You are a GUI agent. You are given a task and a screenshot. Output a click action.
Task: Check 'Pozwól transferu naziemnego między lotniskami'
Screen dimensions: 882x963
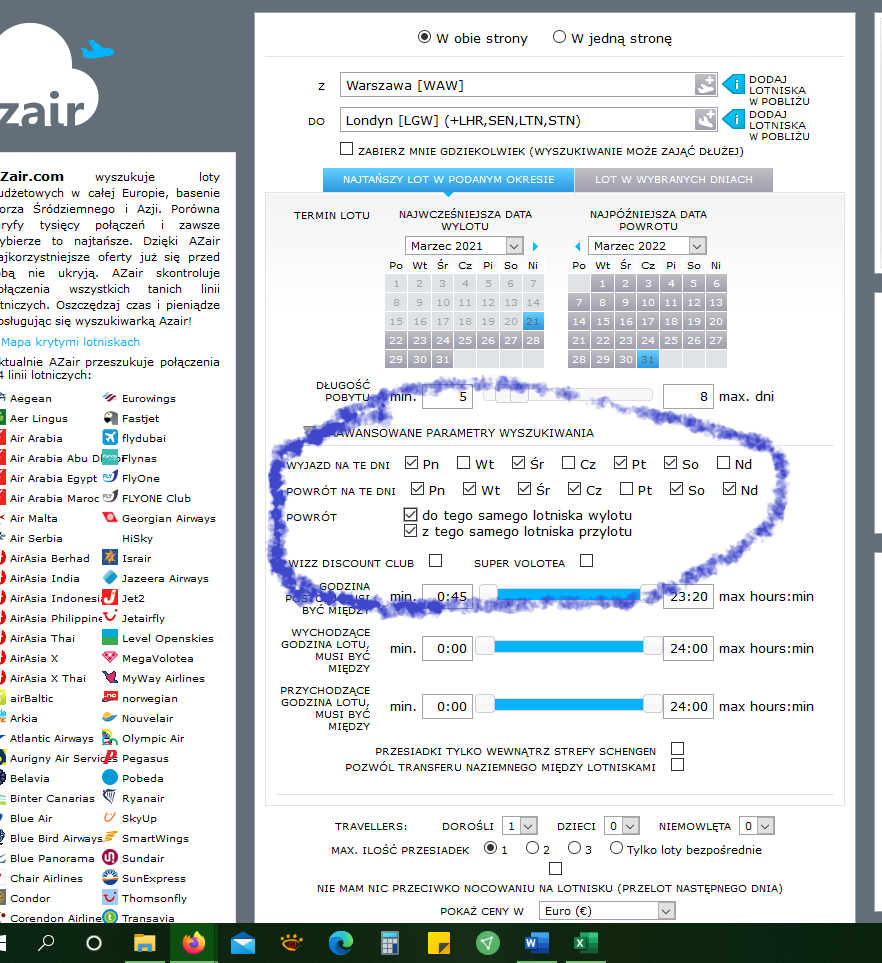click(677, 765)
